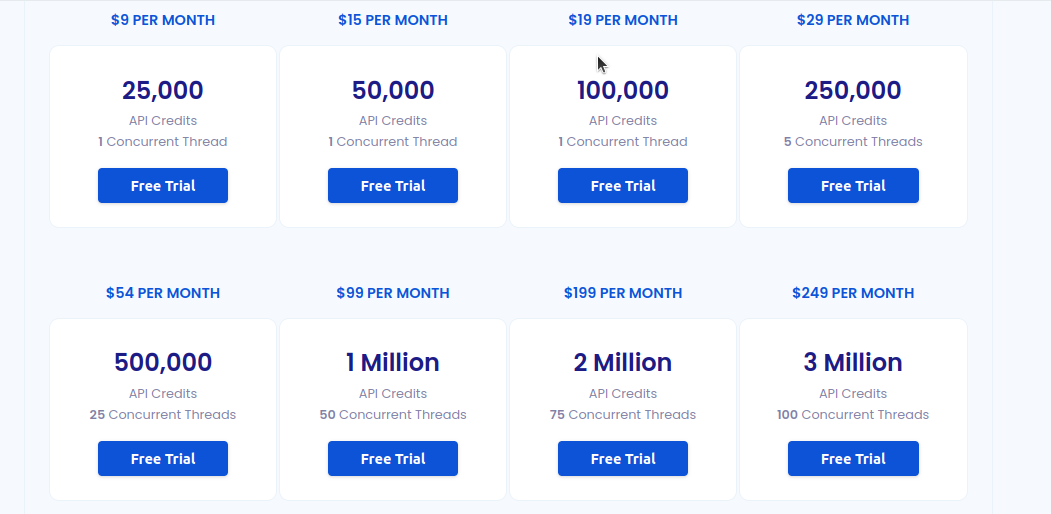Select the $15 PER MONTH price label
Viewport: 1051px width, 514px height.
(x=393, y=20)
